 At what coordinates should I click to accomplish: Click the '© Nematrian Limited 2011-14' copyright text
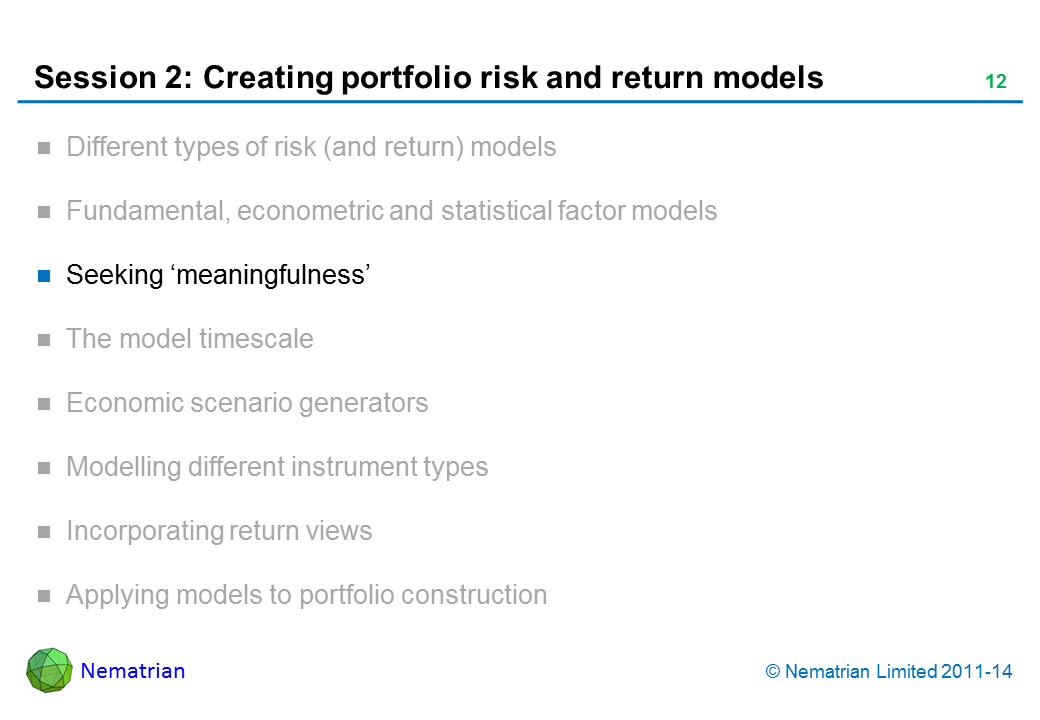tap(889, 672)
